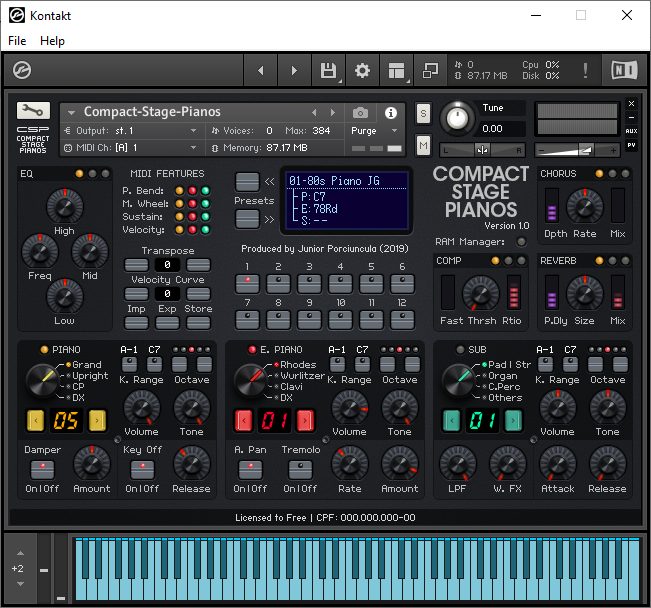Screen dimensions: 651x608
Task: Toggle the E. PIANO layer power LED
Action: coord(252,349)
